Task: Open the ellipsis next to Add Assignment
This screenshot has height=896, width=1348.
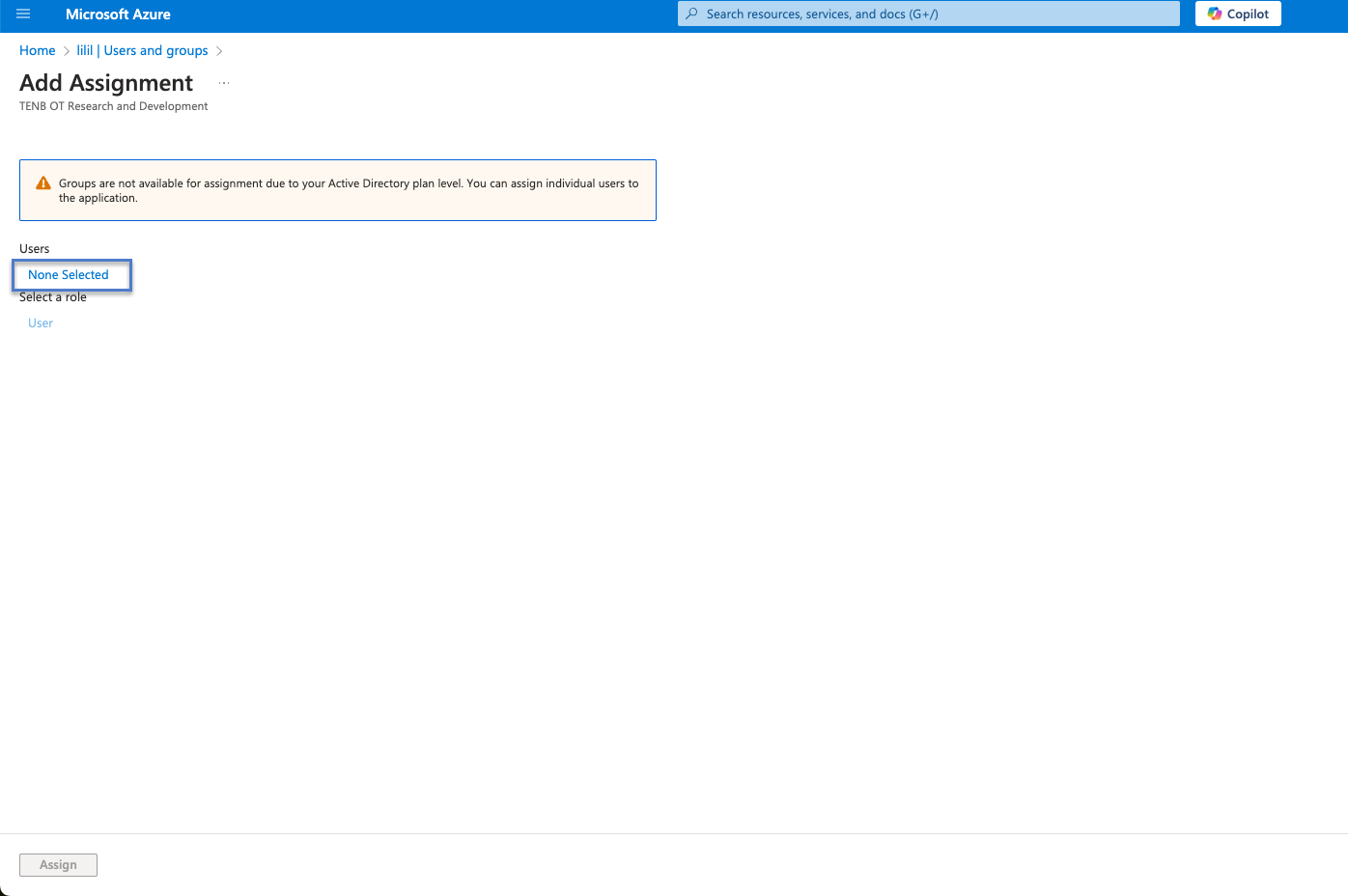Action: pyautogui.click(x=224, y=84)
